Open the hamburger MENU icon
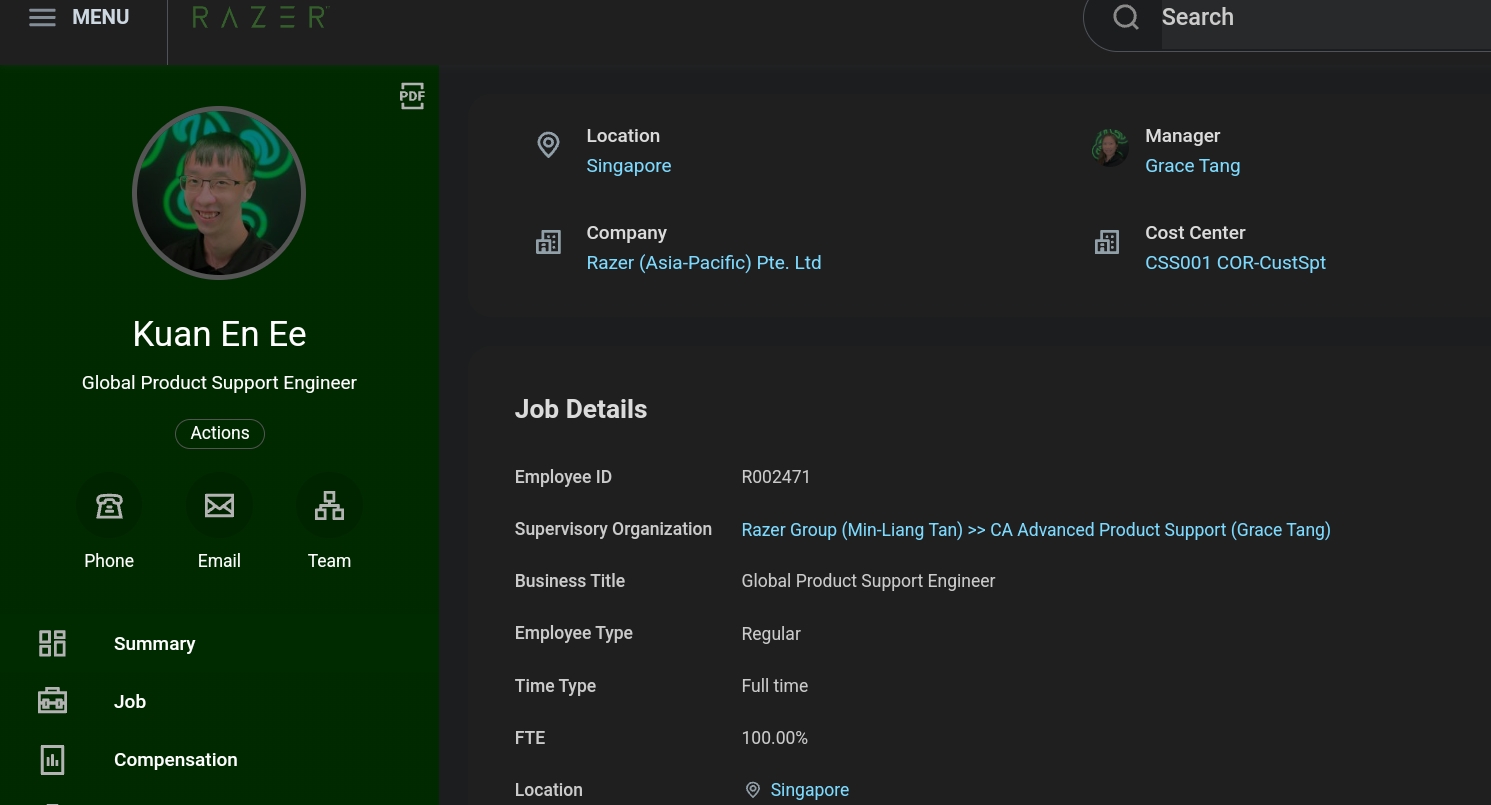This screenshot has height=805, width=1491. click(42, 18)
